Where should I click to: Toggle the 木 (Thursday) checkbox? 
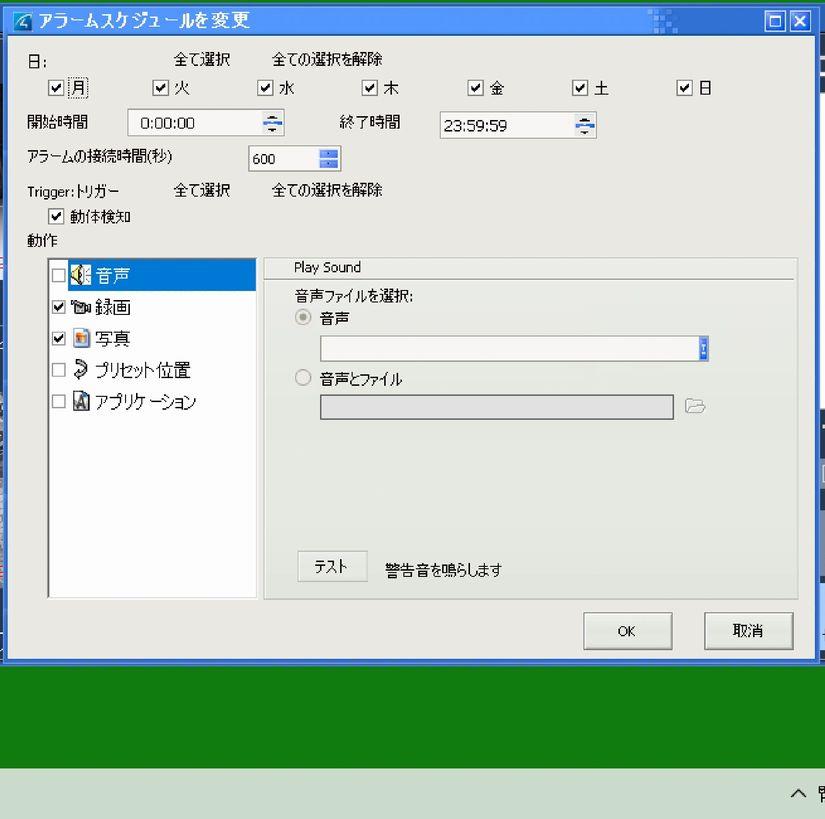point(370,87)
